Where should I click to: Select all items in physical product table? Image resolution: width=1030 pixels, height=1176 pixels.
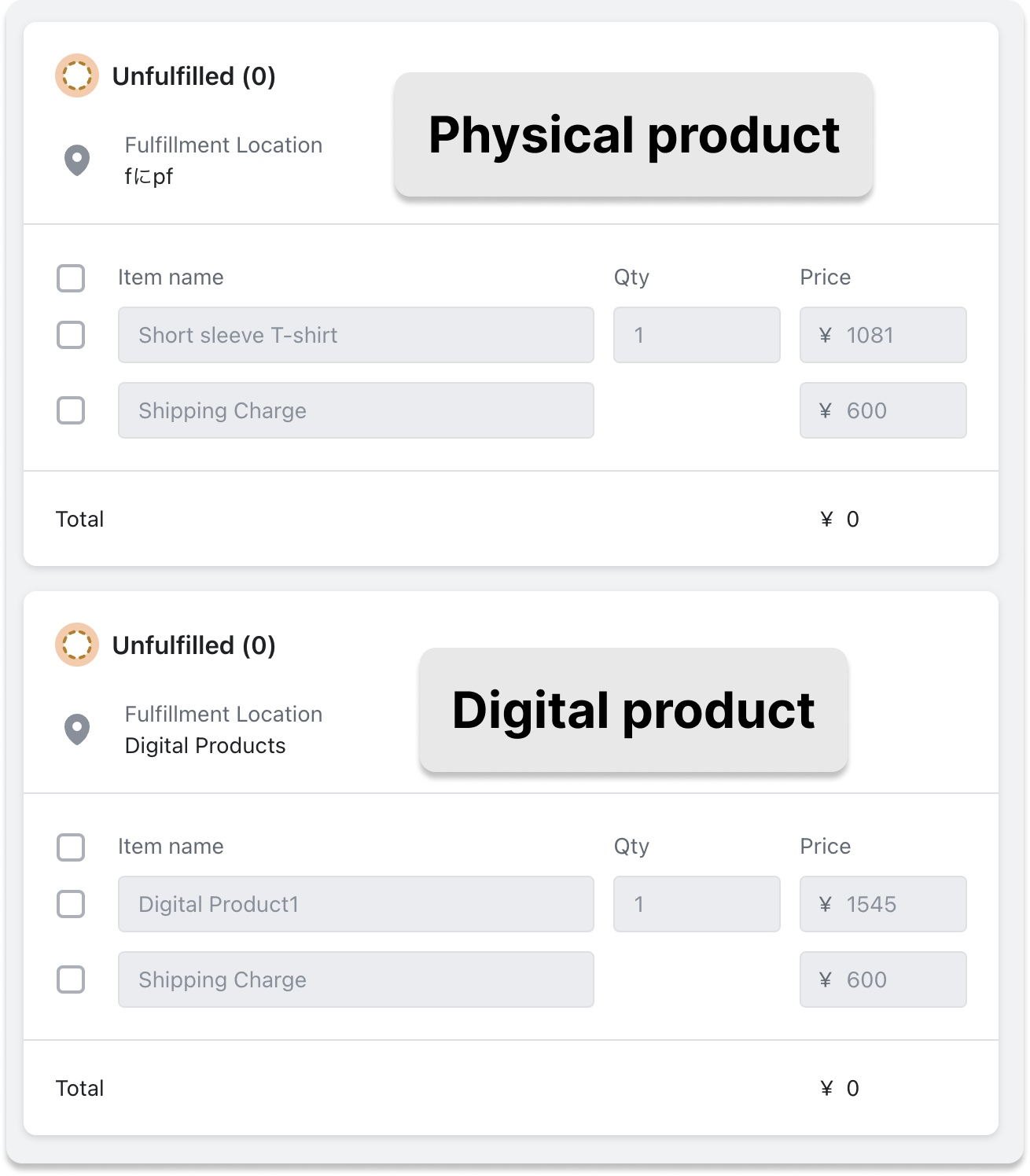tap(71, 278)
